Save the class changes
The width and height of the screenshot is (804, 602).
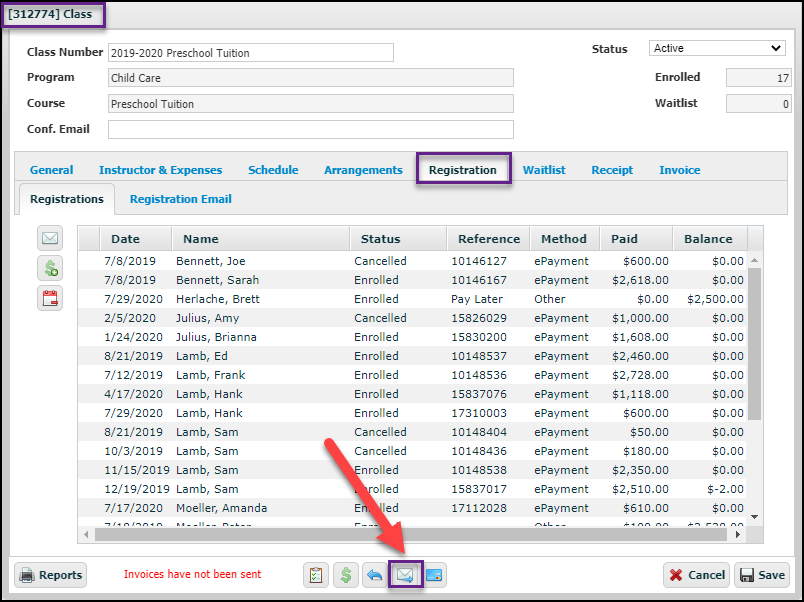tap(762, 575)
